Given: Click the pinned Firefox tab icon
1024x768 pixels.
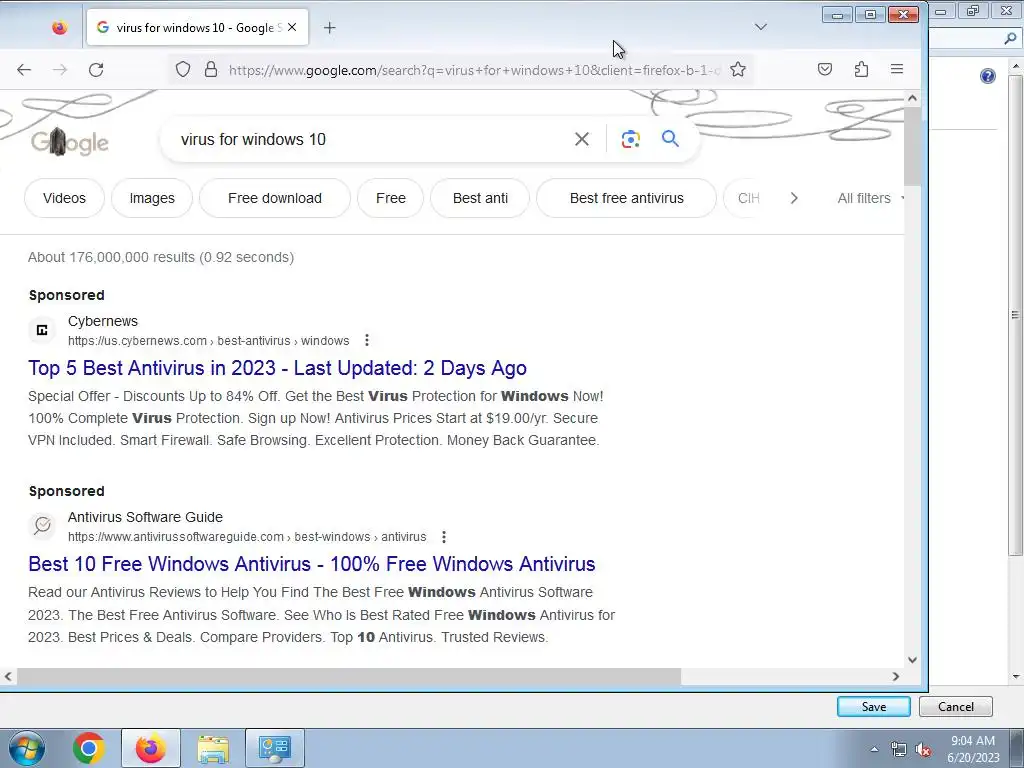Looking at the screenshot, I should [x=59, y=27].
